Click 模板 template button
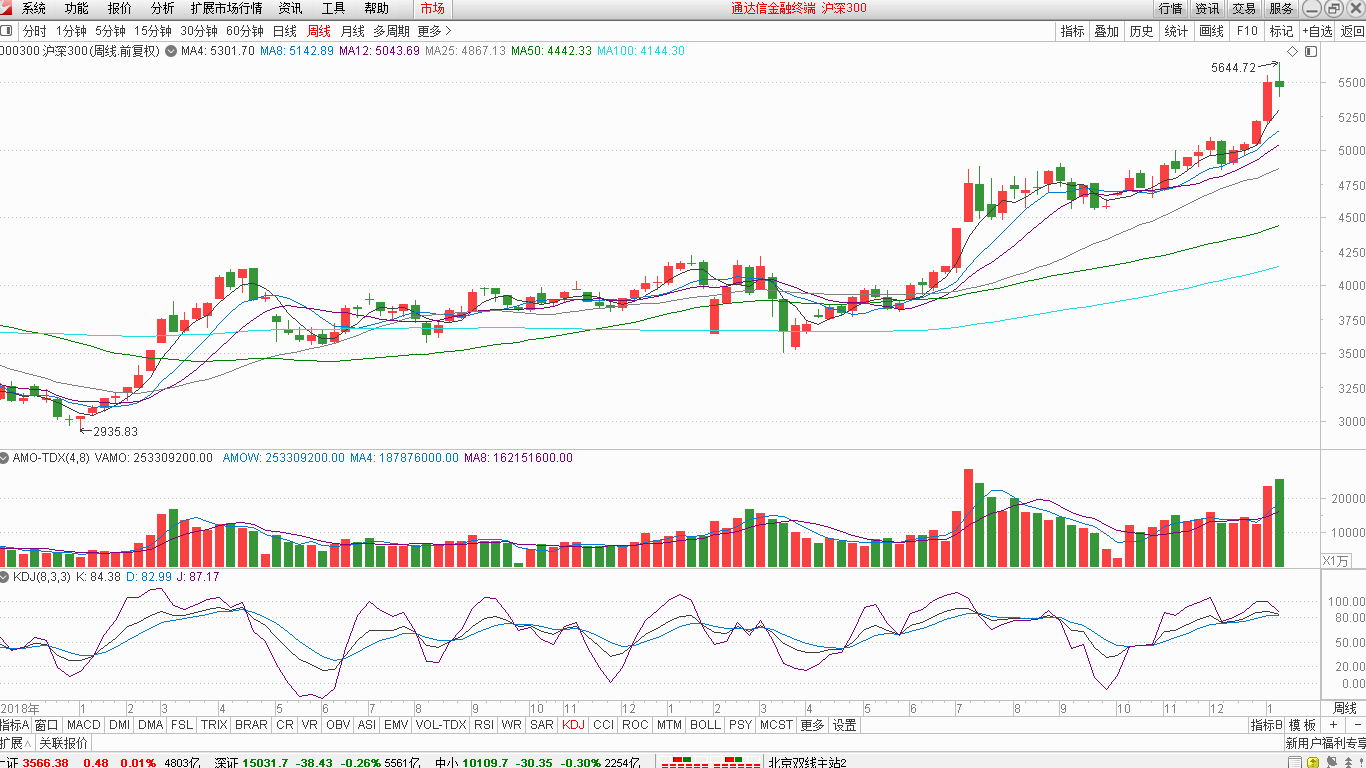Viewport: 1366px width, 768px height. point(1302,725)
